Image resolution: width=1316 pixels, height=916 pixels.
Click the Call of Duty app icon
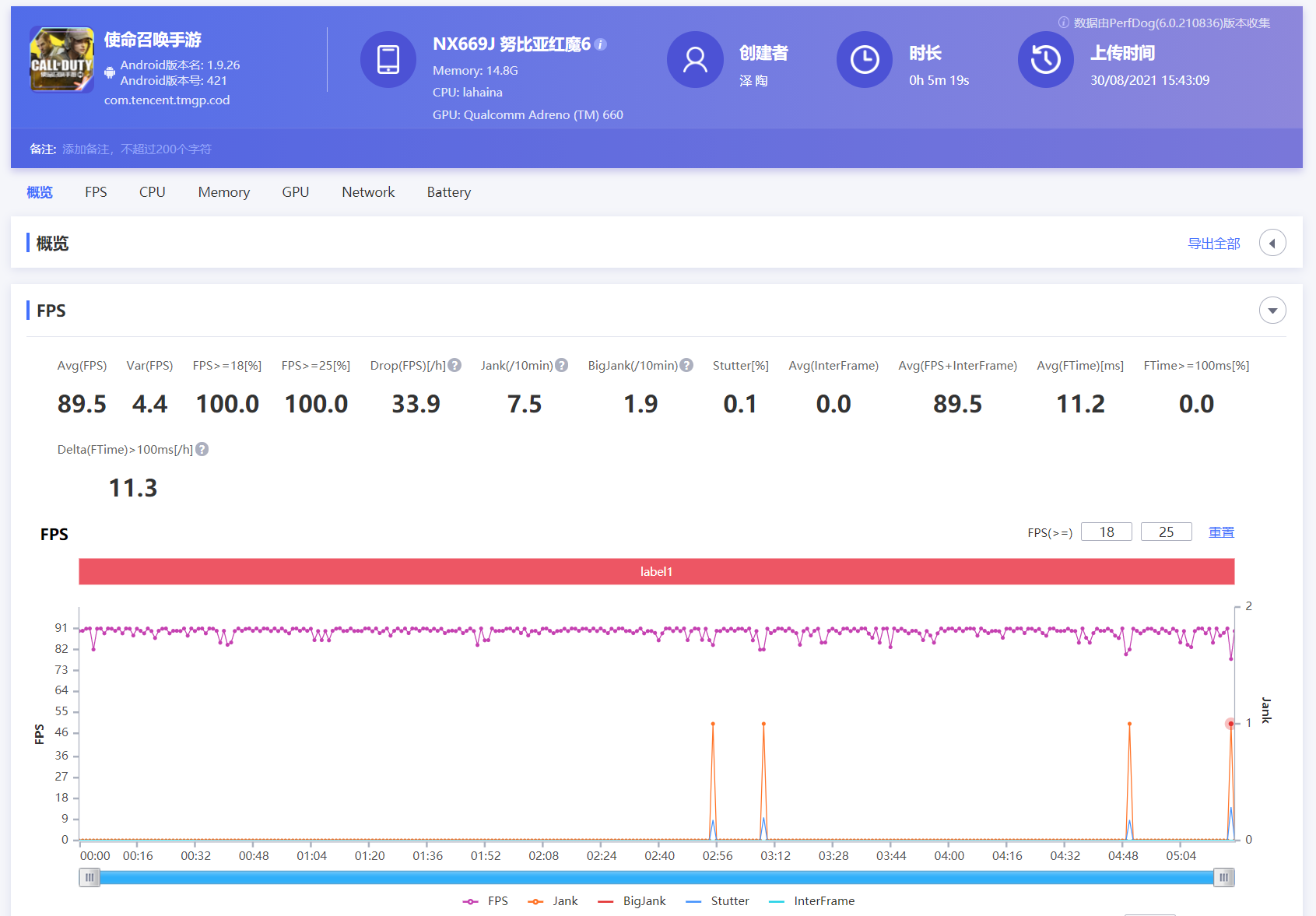(x=61, y=59)
